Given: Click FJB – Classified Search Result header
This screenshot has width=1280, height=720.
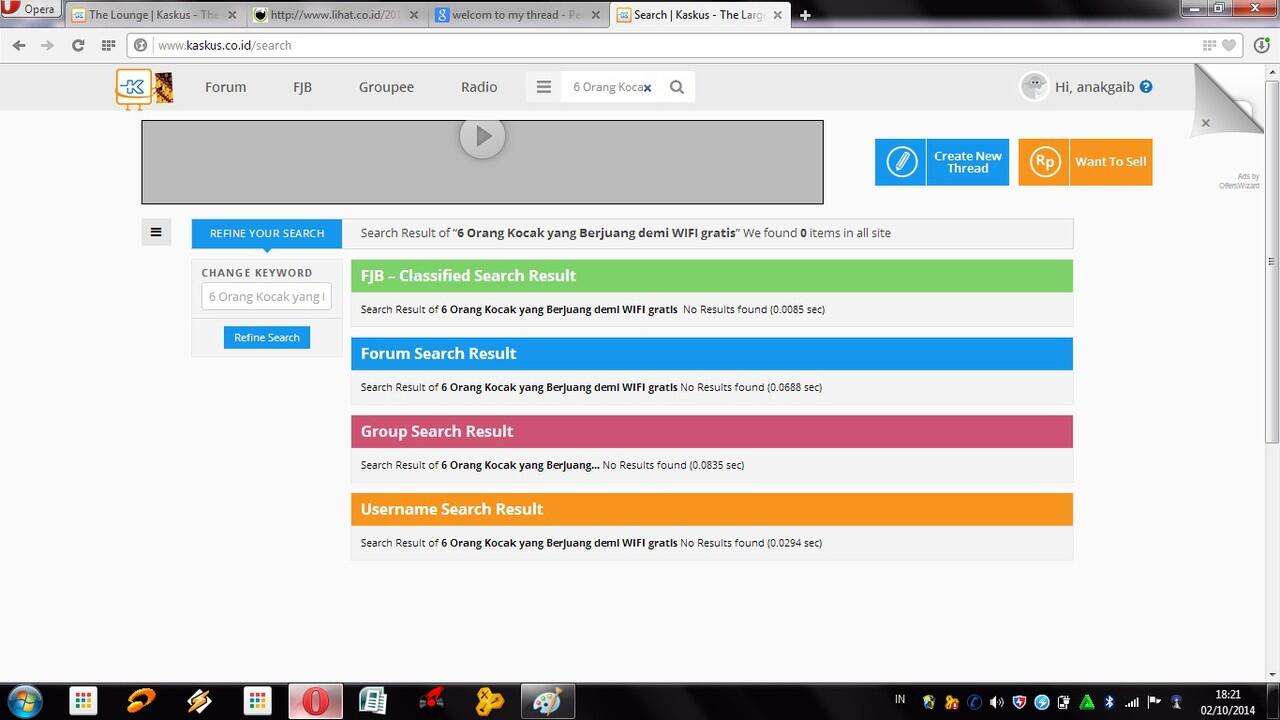Looking at the screenshot, I should coord(712,276).
